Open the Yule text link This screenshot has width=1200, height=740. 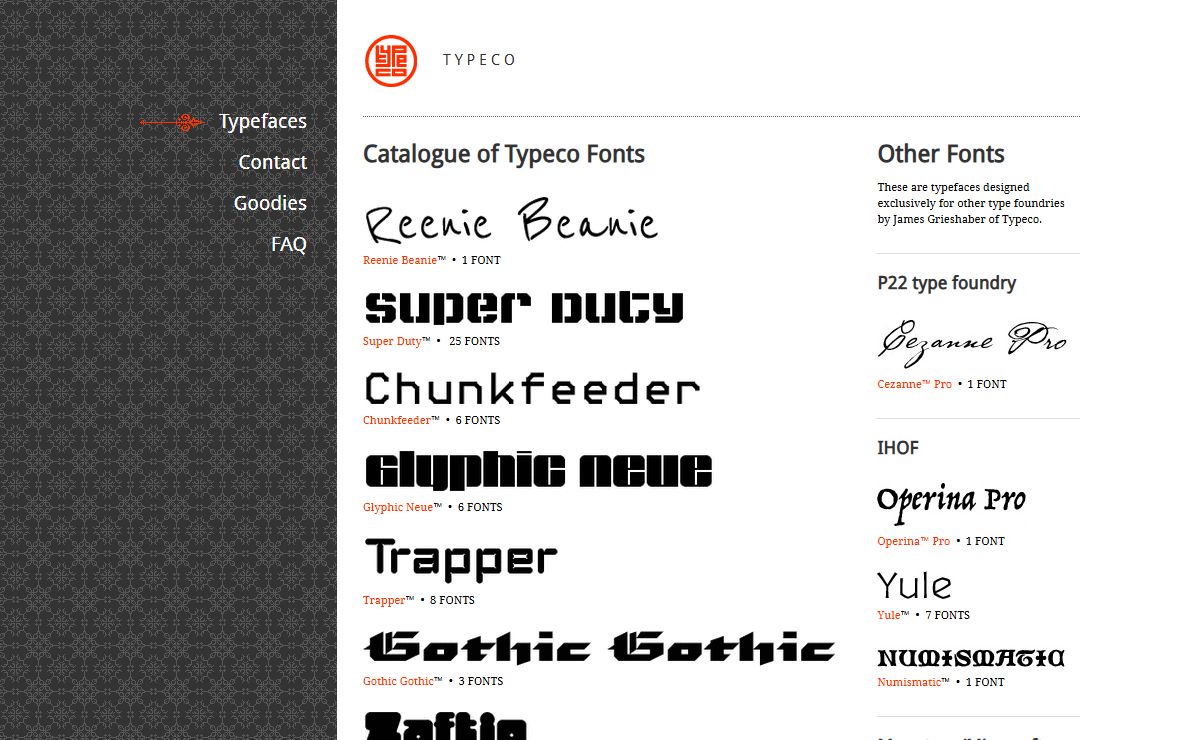[x=888, y=615]
